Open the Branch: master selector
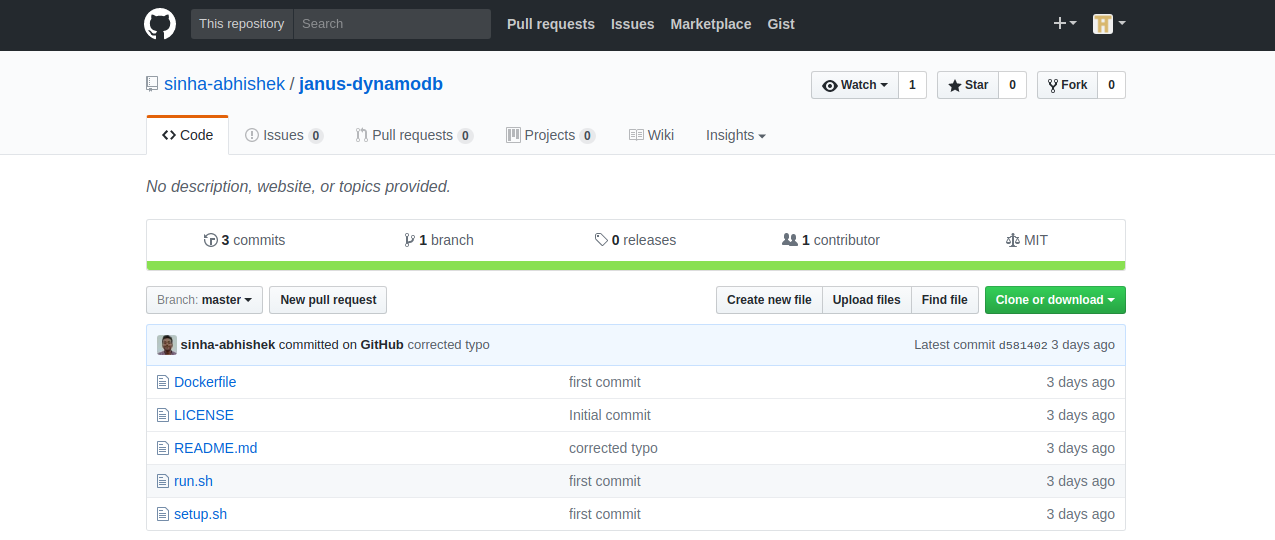 pos(205,300)
